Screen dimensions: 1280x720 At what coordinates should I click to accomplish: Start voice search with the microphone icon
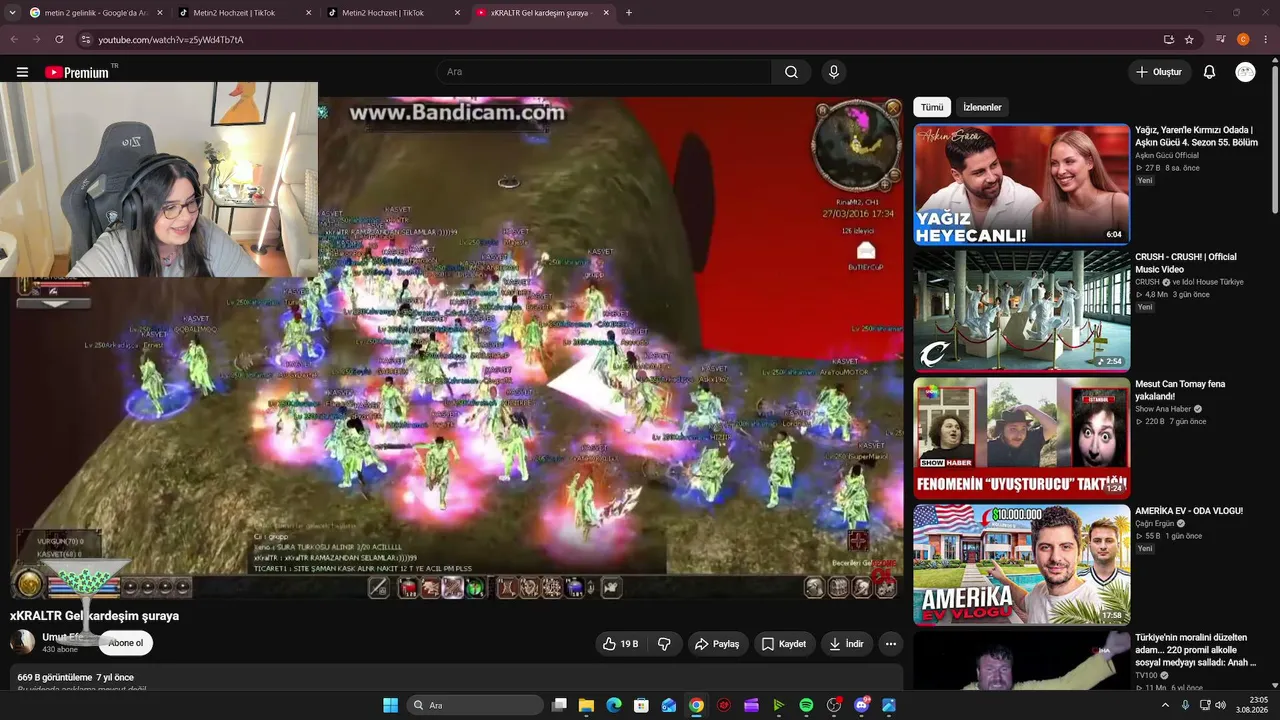pos(834,72)
